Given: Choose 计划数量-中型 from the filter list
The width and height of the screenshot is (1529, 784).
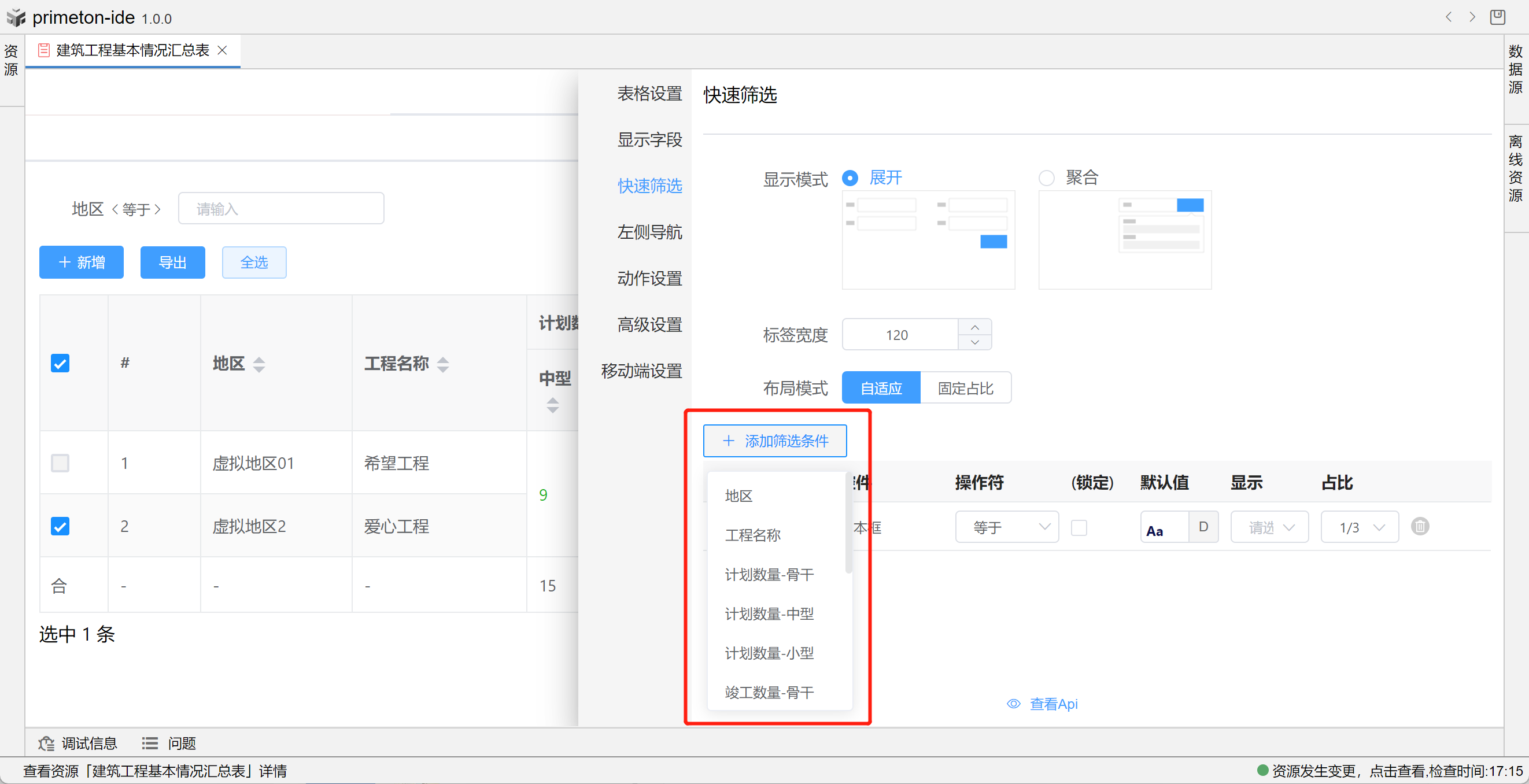Looking at the screenshot, I should 769,613.
